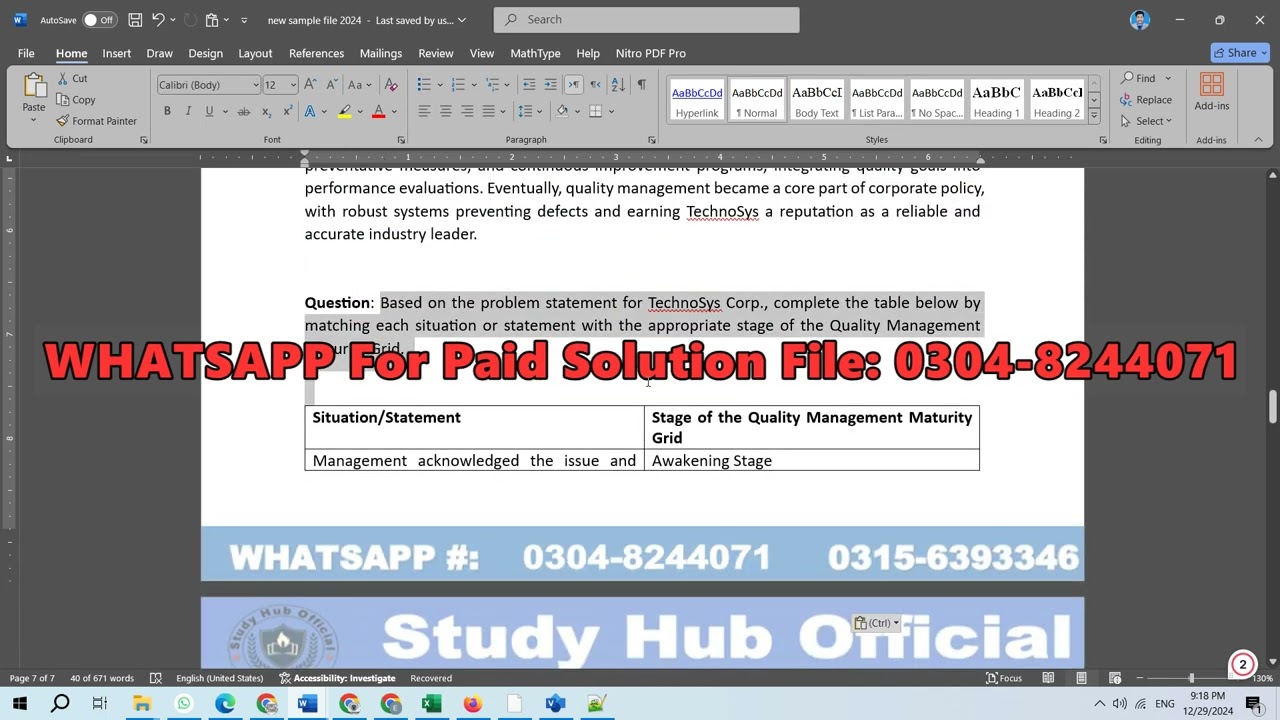Expand the bullet list options arrow
Viewport: 1280px width, 720px height.
pyautogui.click(x=439, y=85)
